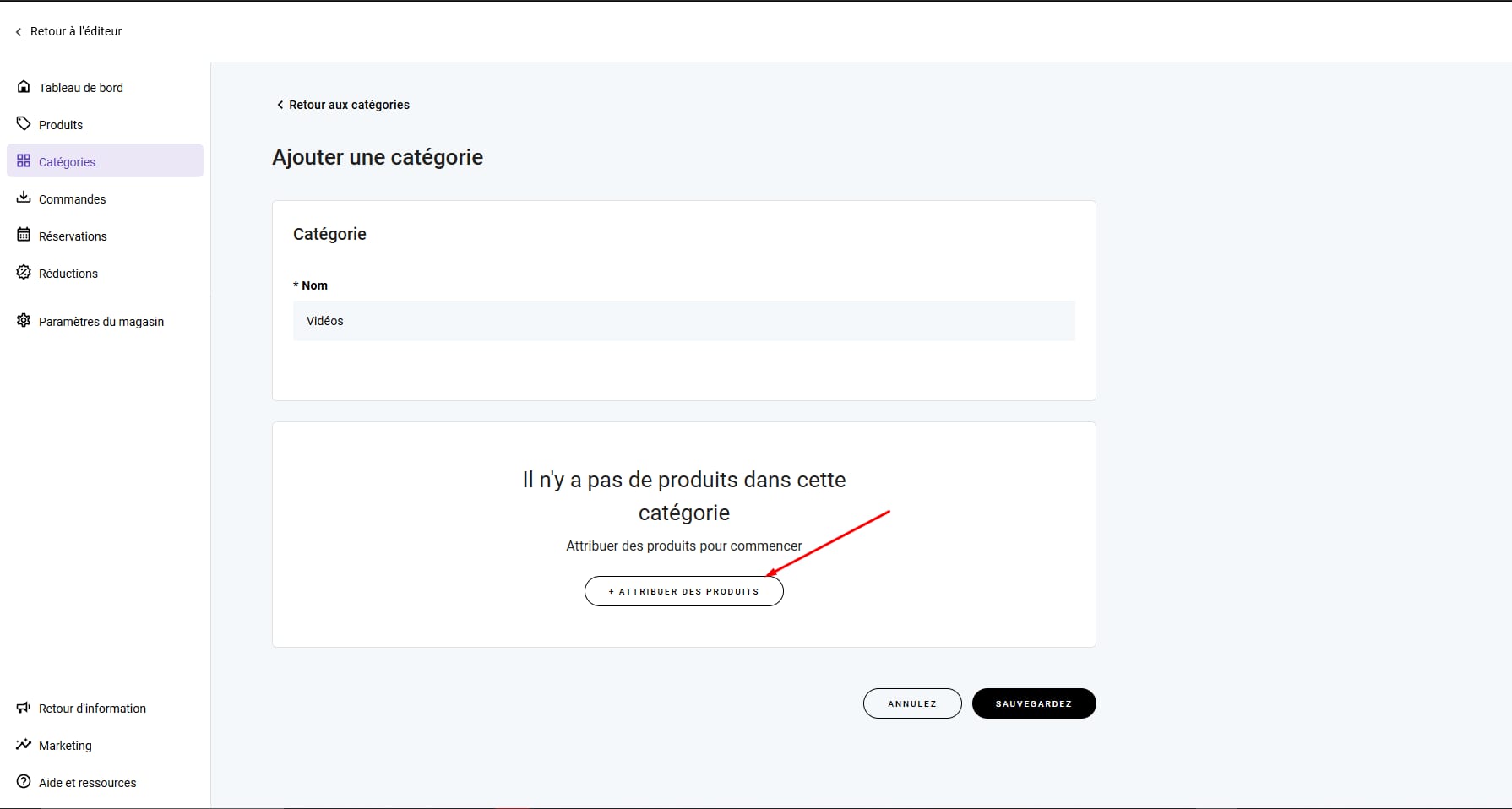Click the Tableau de bord home icon
This screenshot has width=1512, height=809.
point(24,87)
